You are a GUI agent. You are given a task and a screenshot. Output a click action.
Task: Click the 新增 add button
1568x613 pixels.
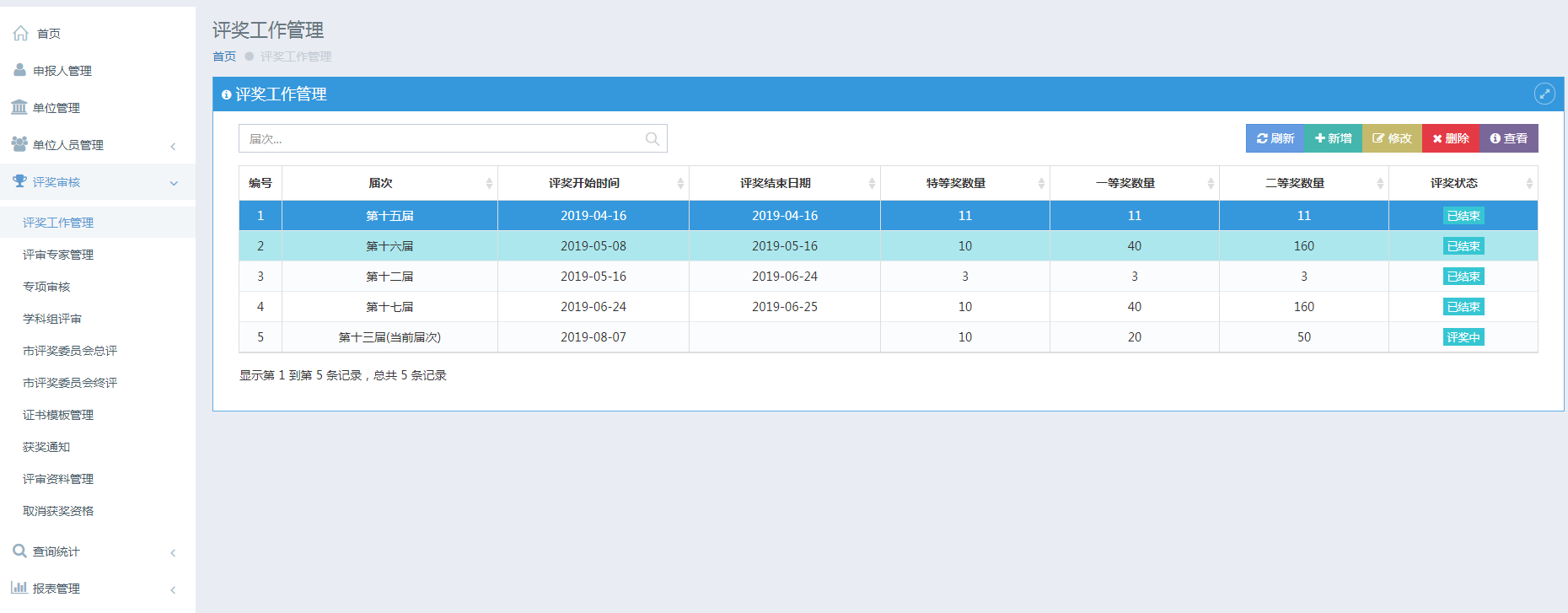tap(1334, 138)
